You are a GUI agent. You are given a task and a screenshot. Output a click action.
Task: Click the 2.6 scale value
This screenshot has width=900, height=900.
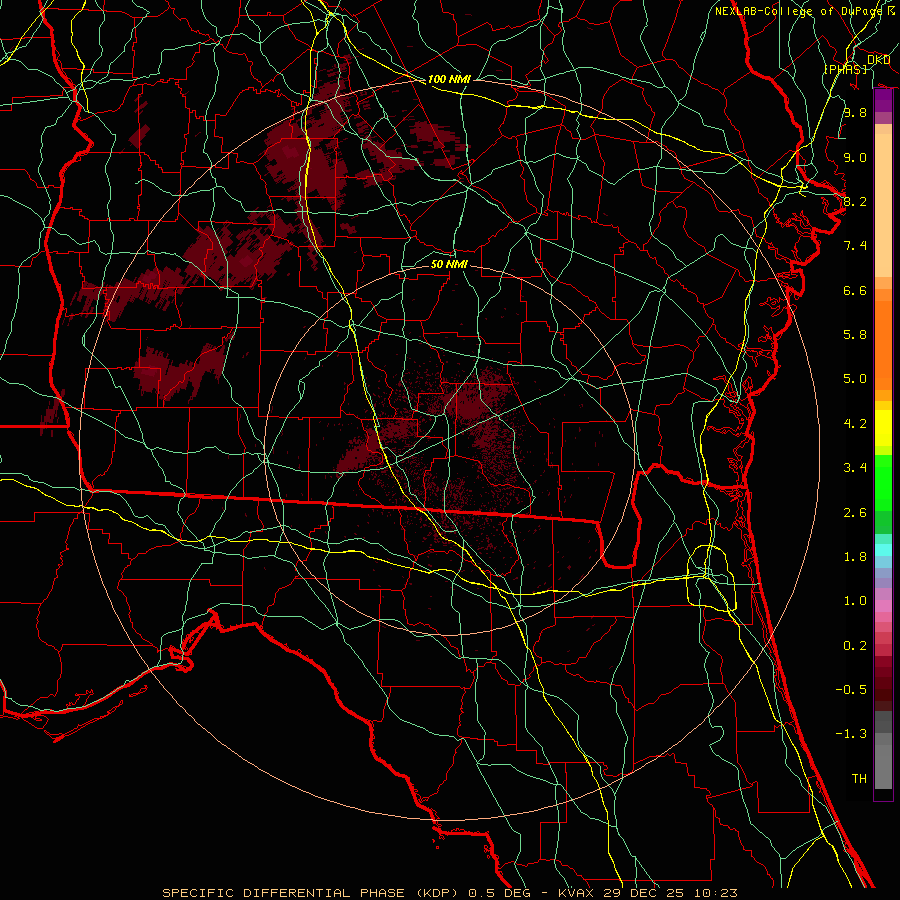pos(855,513)
